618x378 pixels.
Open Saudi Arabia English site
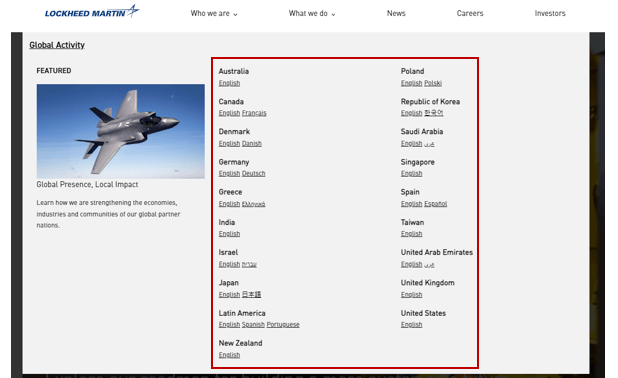click(x=411, y=143)
